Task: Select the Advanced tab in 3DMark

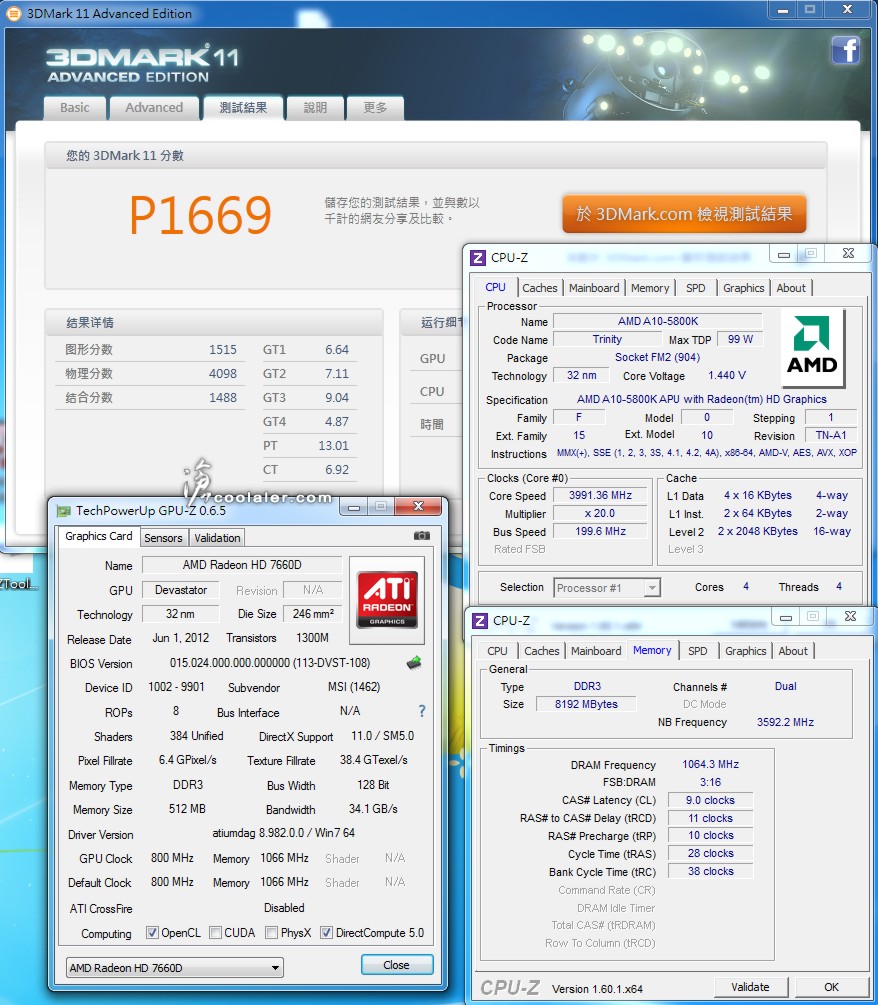Action: pos(154,108)
